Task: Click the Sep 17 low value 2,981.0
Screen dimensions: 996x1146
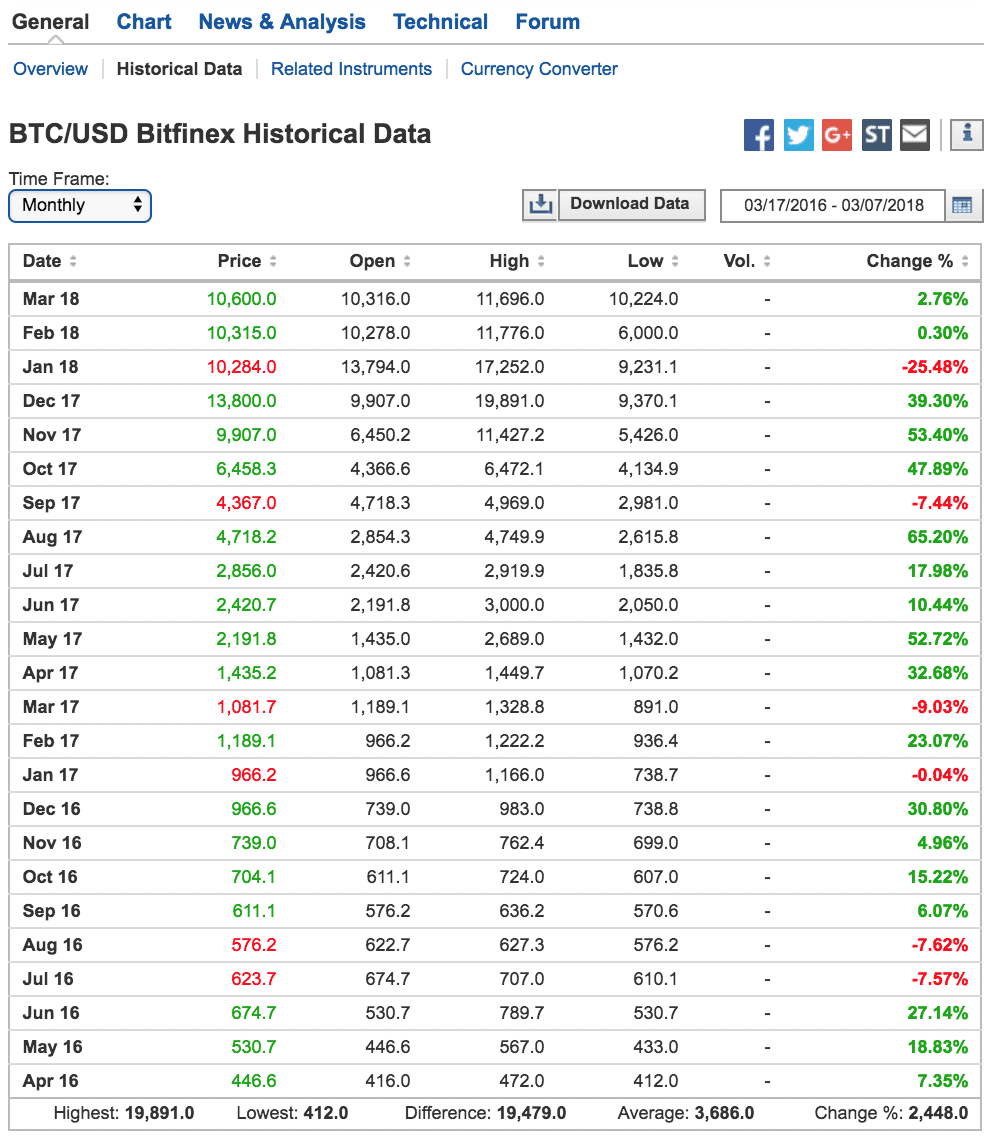Action: 648,503
